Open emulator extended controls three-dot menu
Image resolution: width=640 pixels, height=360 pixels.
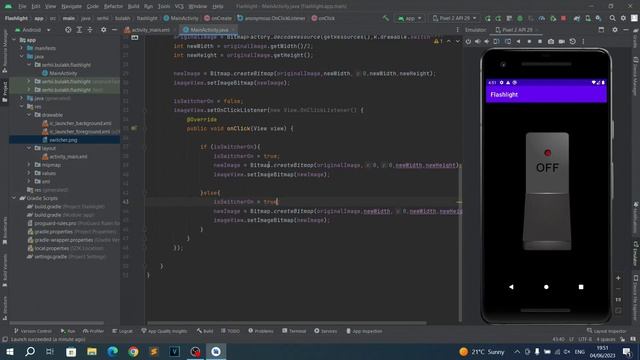click(x=583, y=41)
